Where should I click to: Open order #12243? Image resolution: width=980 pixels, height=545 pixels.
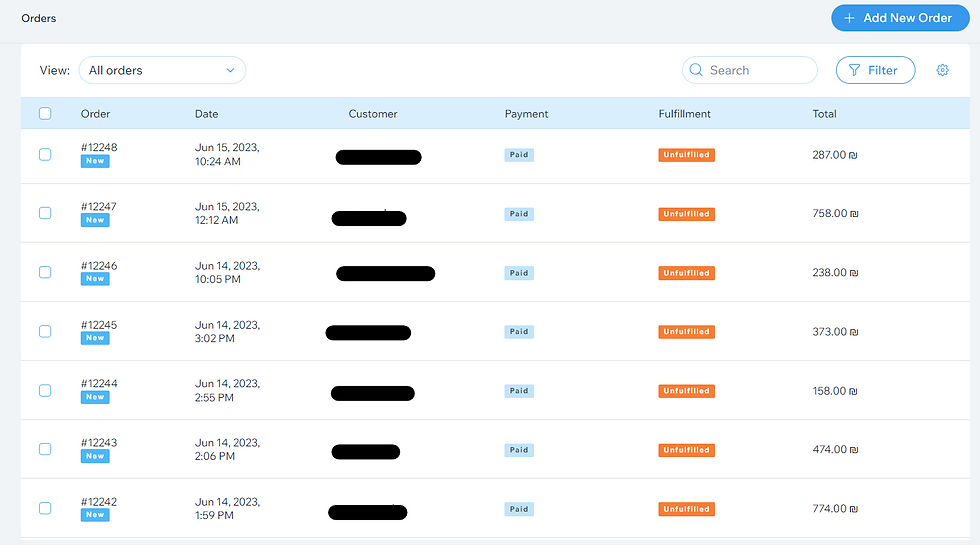click(x=99, y=442)
